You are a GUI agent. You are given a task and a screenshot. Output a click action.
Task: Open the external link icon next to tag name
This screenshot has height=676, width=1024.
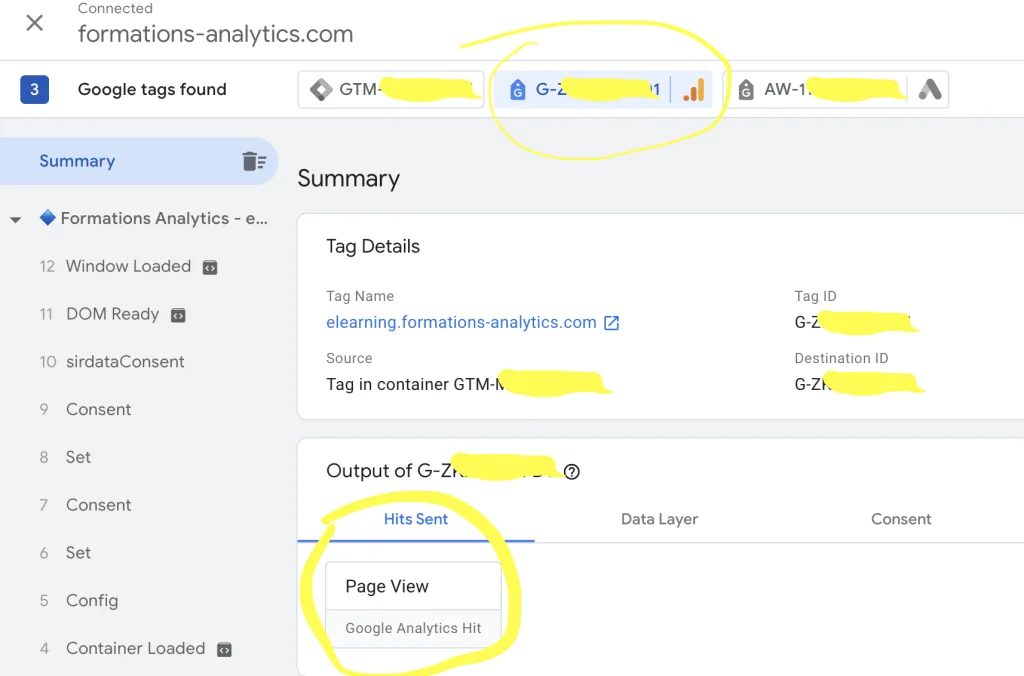(612, 323)
